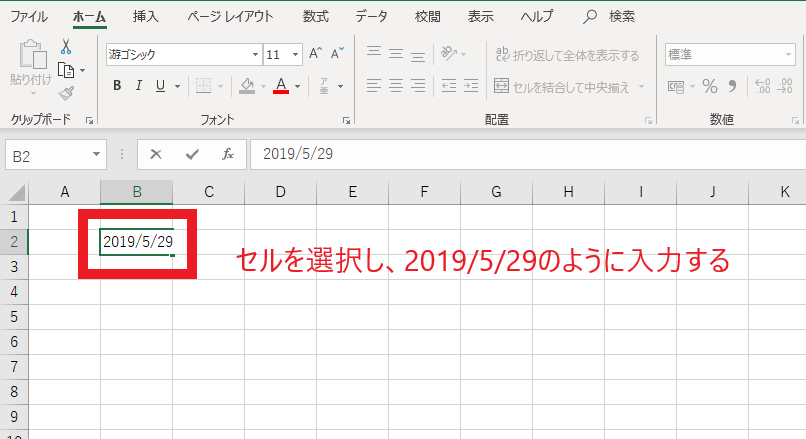Increase font size with the large A icon
Image resolution: width=806 pixels, height=439 pixels.
click(x=315, y=53)
